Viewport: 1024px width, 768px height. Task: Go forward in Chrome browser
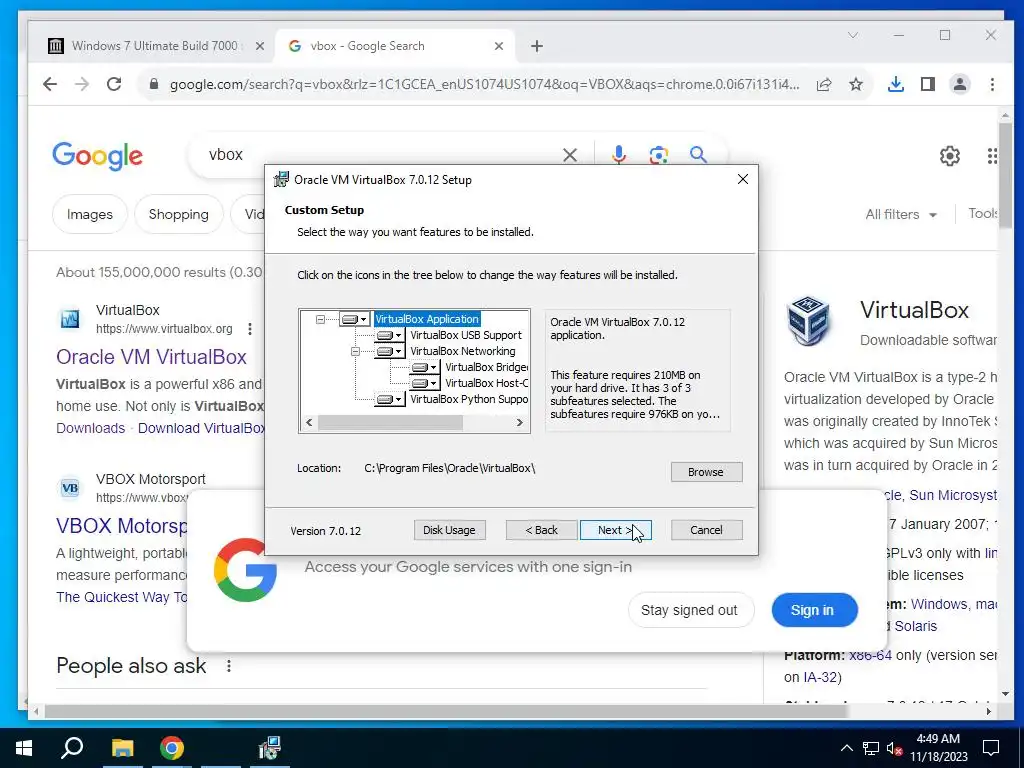click(x=82, y=84)
